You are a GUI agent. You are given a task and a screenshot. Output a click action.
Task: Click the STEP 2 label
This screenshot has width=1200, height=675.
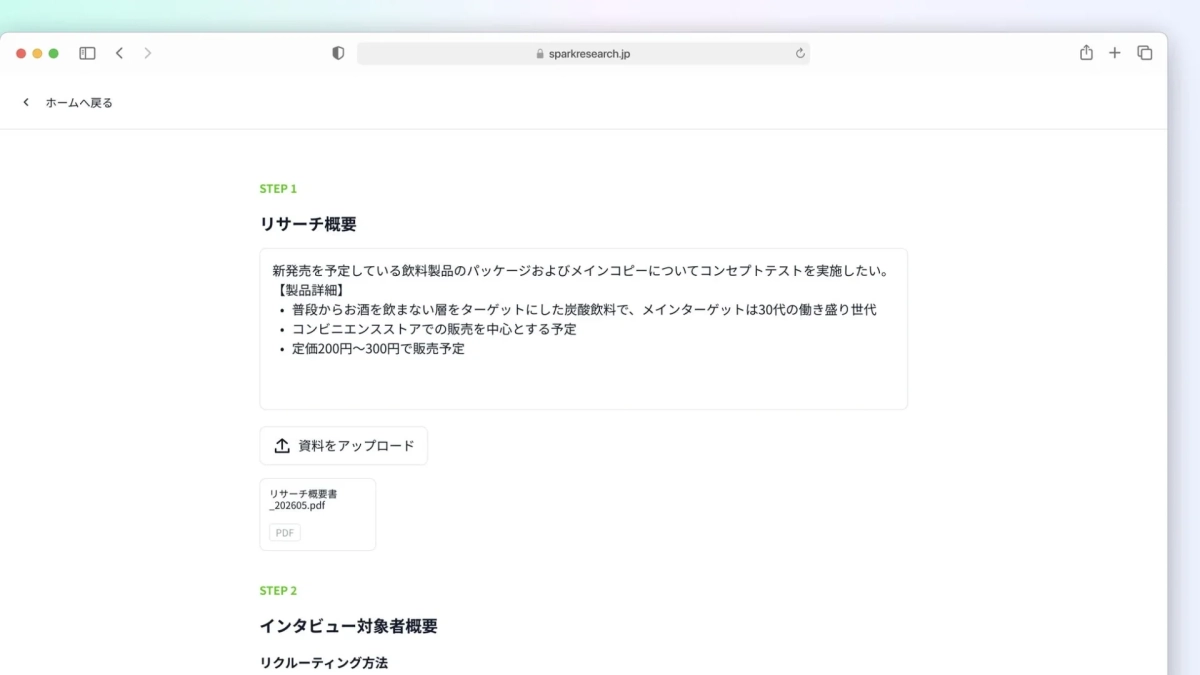click(x=278, y=591)
